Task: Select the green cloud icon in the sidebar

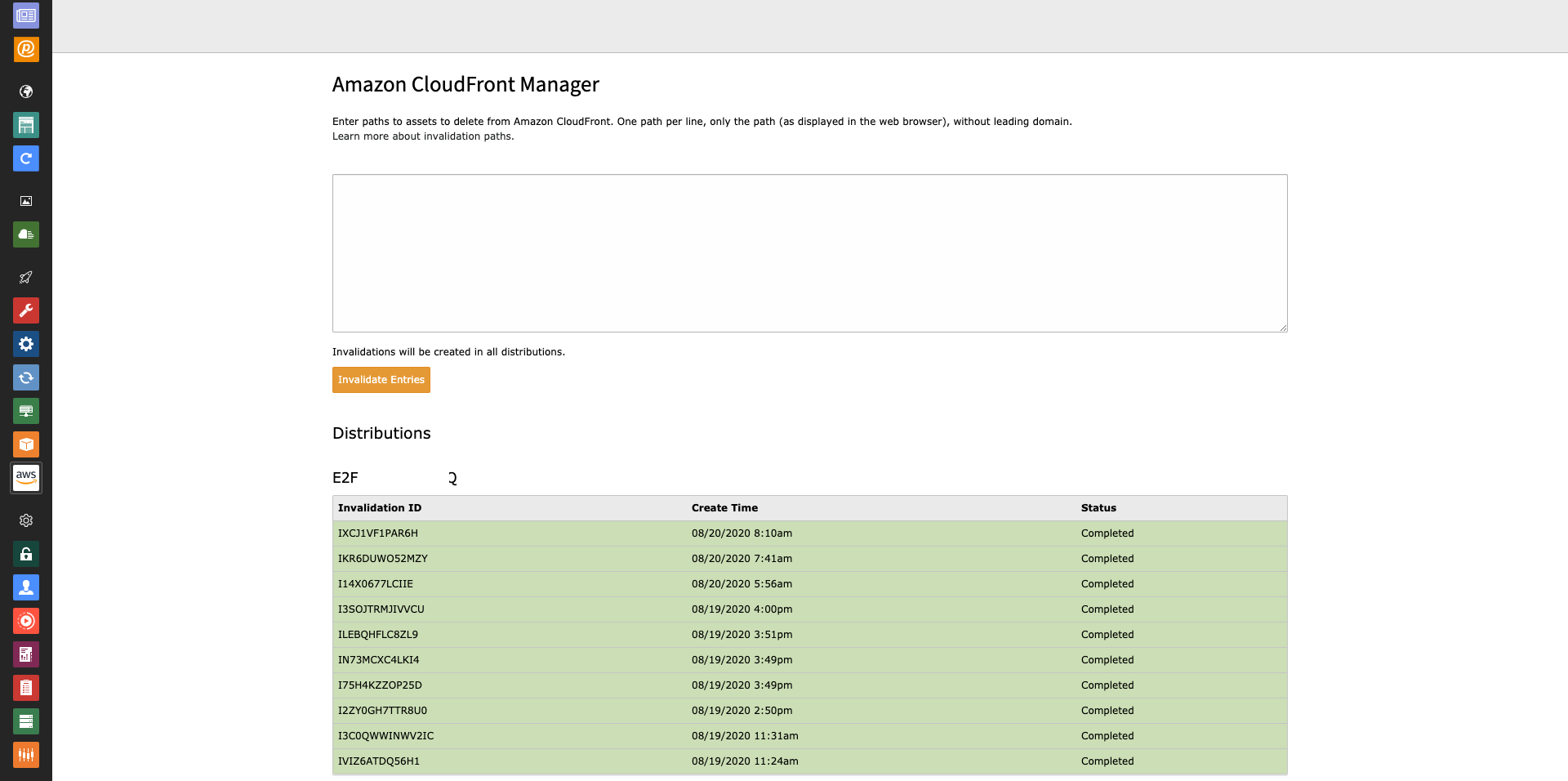Action: 26,234
